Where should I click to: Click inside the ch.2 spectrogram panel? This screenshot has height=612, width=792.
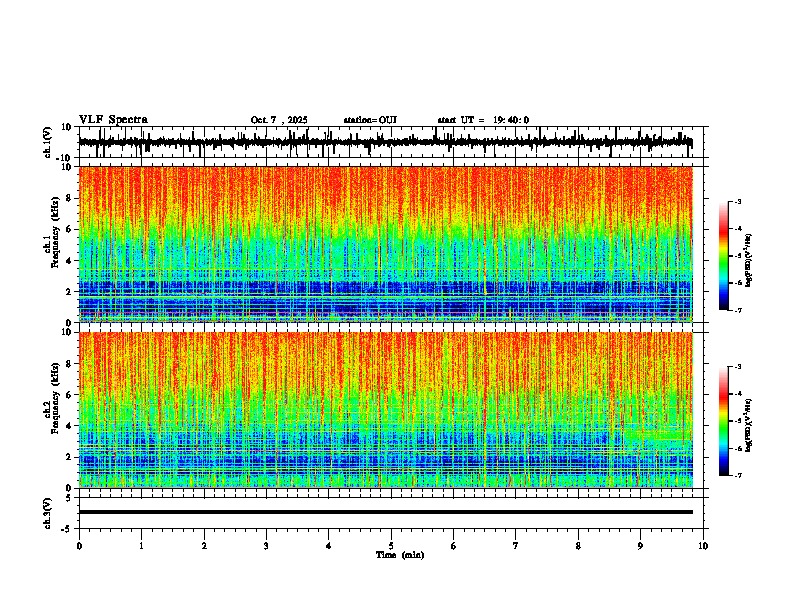[x=385, y=410]
